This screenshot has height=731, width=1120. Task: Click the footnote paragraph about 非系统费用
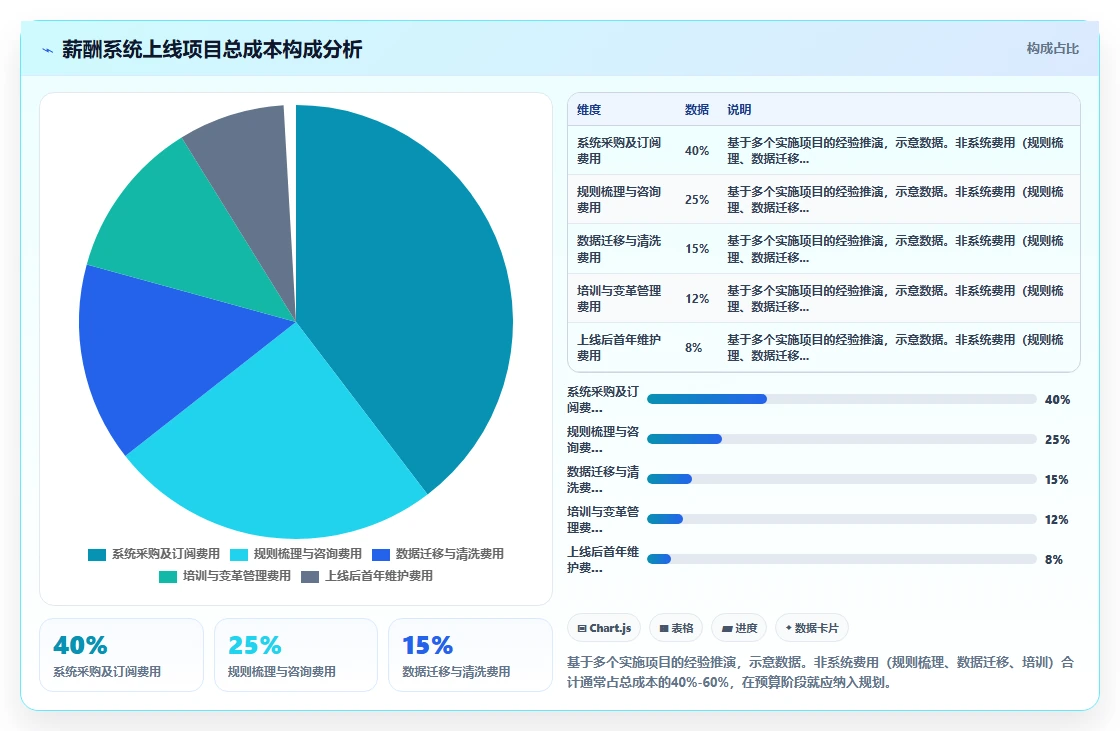click(x=820, y=672)
